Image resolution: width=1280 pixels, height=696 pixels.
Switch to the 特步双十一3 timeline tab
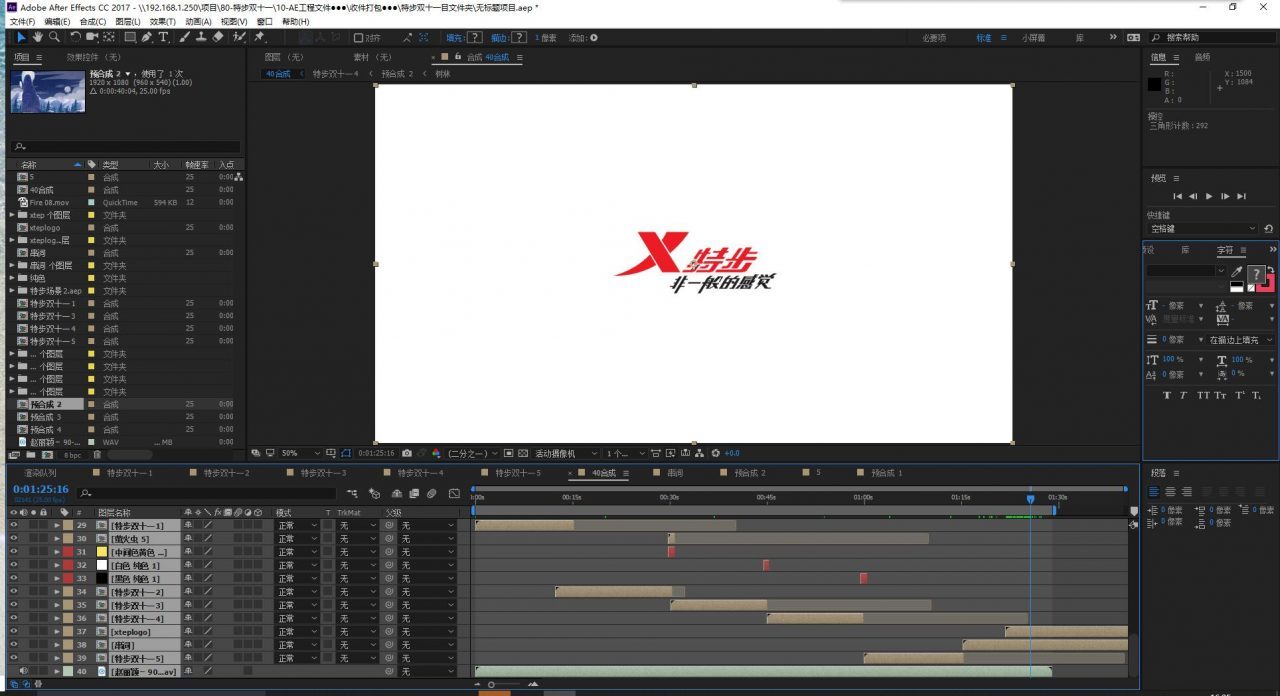(325, 472)
